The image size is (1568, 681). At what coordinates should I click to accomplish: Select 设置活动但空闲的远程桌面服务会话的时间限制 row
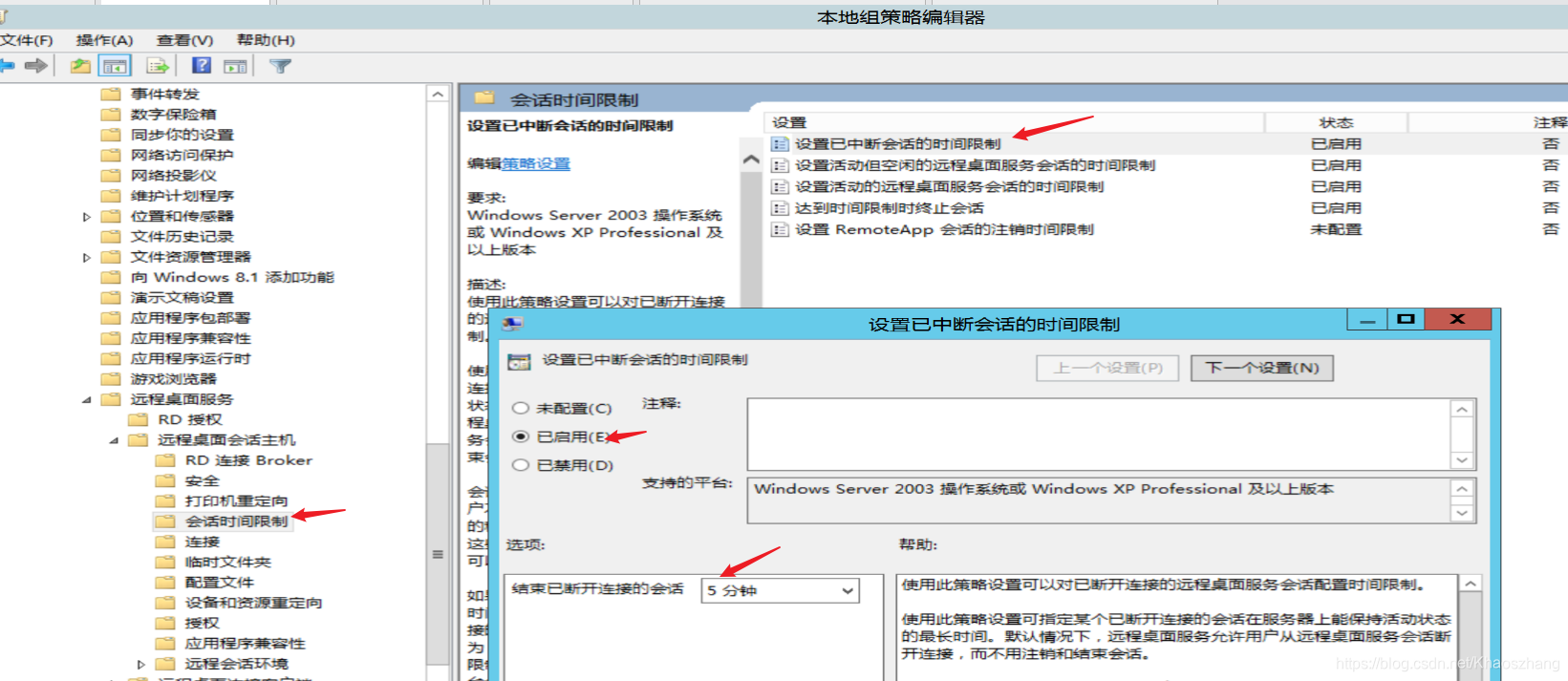point(975,165)
